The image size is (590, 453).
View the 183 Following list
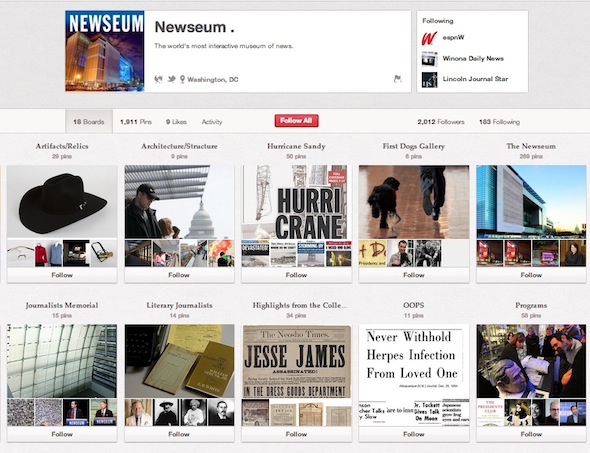click(499, 122)
